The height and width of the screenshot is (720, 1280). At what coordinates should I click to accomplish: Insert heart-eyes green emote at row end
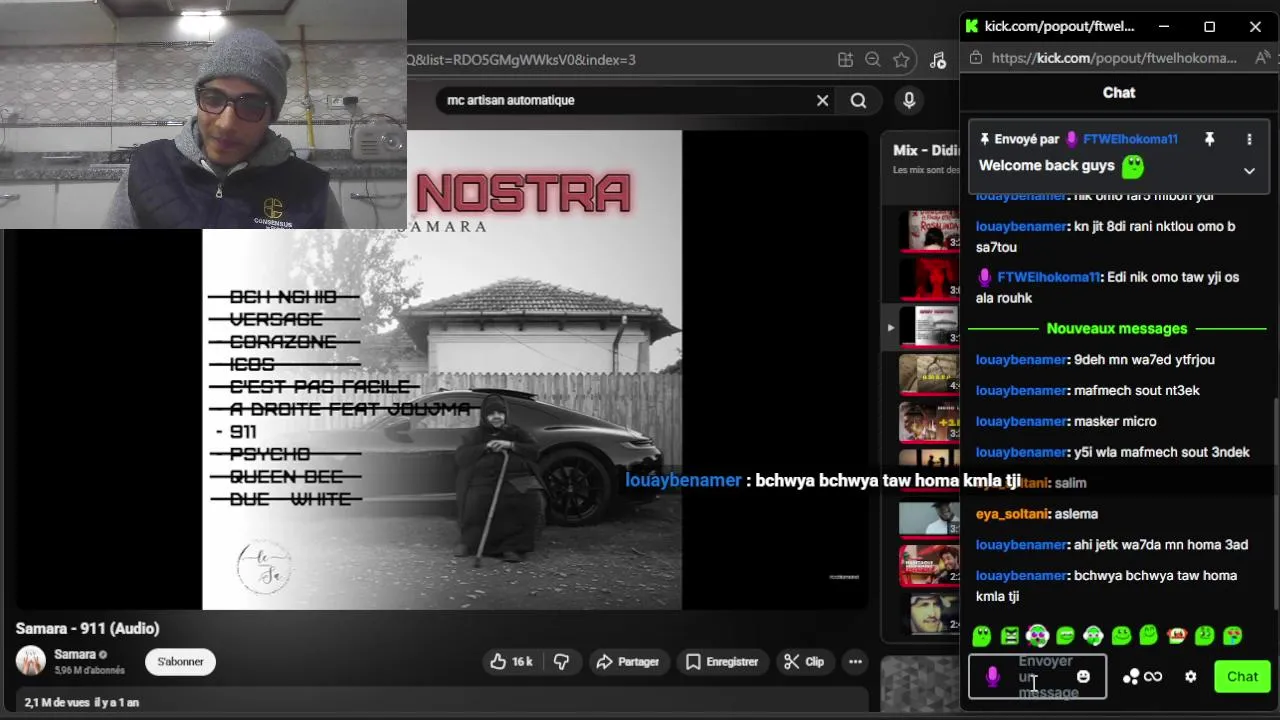(1233, 635)
